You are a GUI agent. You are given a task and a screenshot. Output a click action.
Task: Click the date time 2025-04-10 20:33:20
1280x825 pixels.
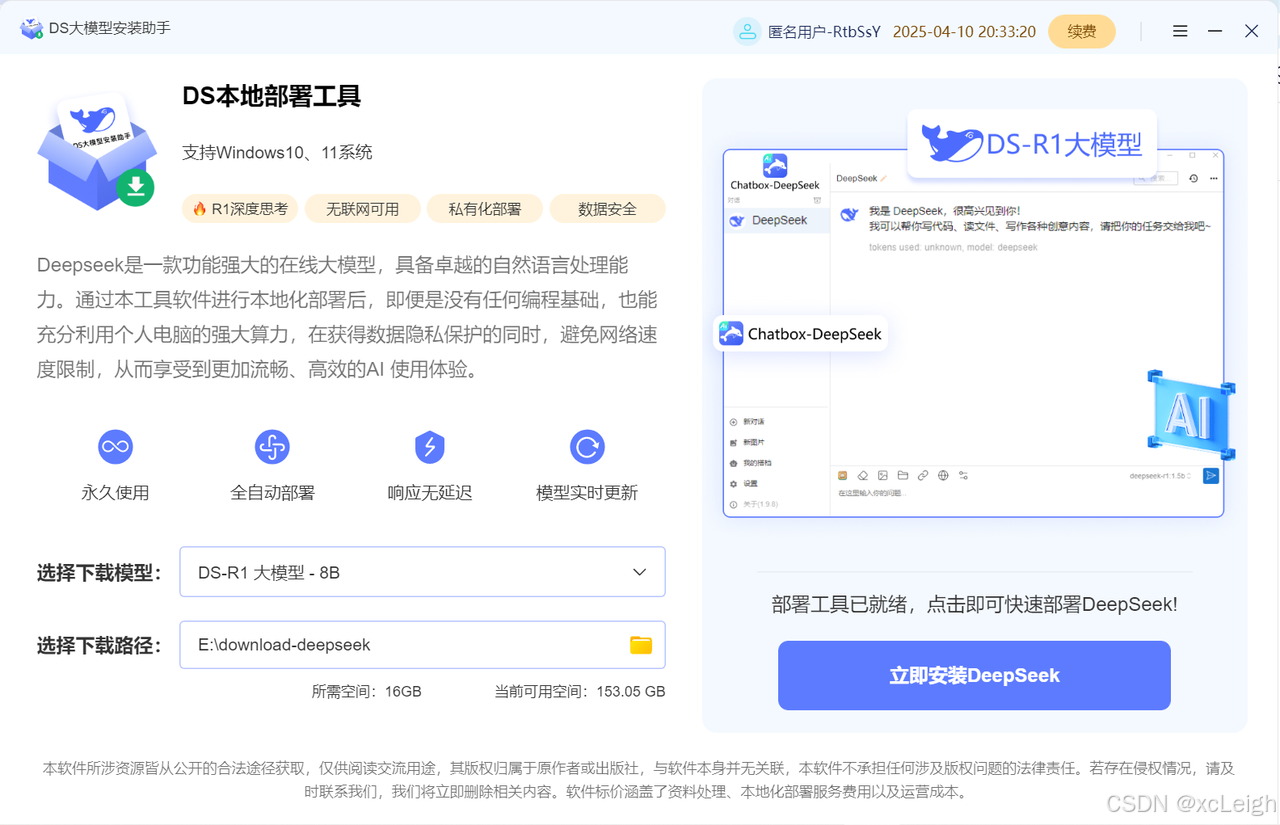(x=964, y=32)
